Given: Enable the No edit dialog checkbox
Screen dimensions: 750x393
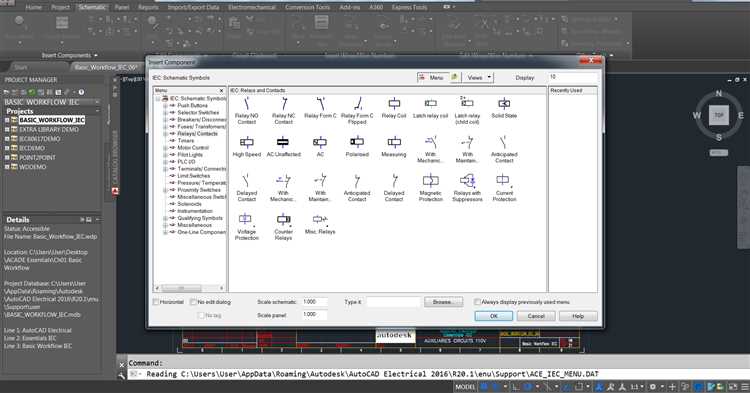Looking at the screenshot, I should point(193,302).
